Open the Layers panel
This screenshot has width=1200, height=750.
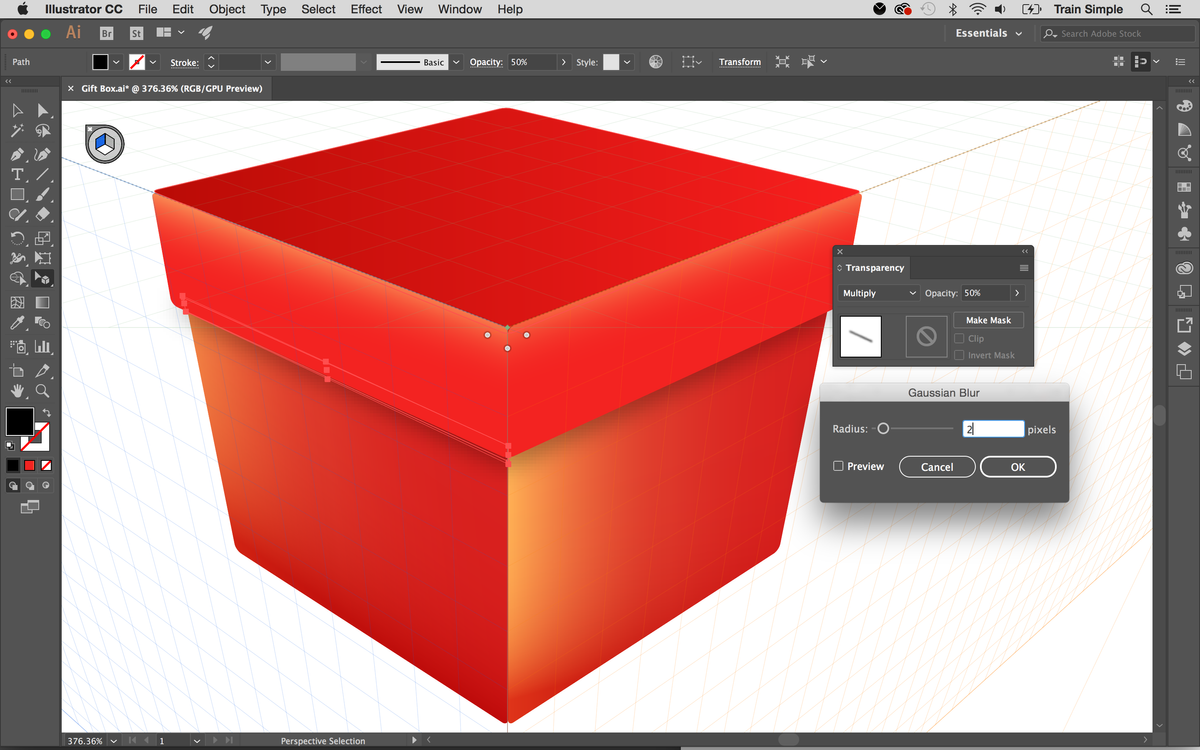tap(1184, 347)
